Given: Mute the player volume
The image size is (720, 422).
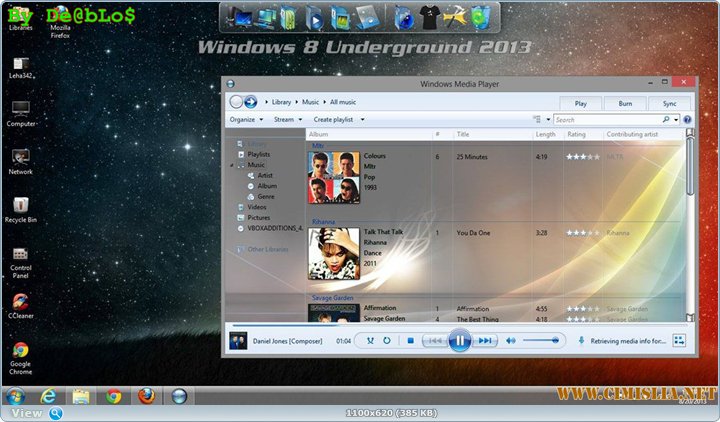Looking at the screenshot, I should [x=510, y=341].
